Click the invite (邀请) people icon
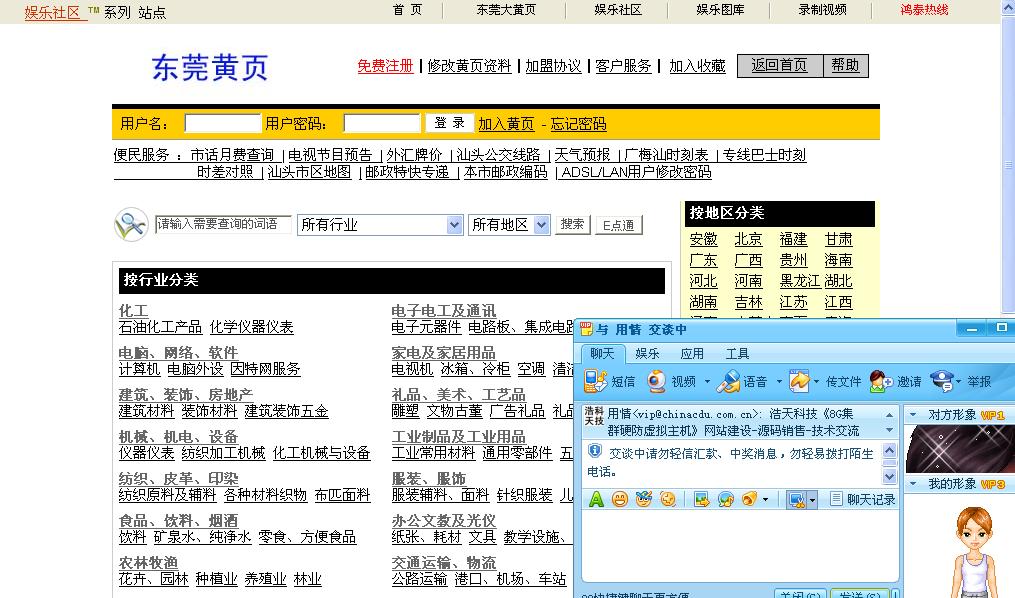Viewport: 1015px width, 598px height. coord(881,381)
